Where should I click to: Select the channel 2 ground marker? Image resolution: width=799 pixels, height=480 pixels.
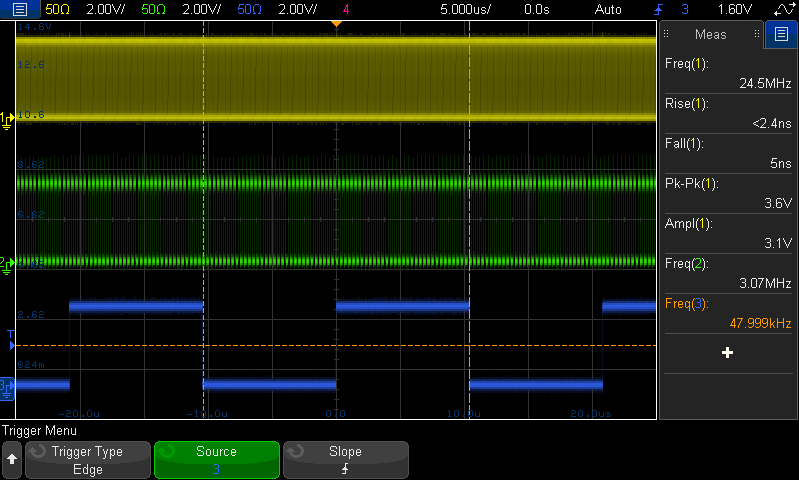(7, 265)
